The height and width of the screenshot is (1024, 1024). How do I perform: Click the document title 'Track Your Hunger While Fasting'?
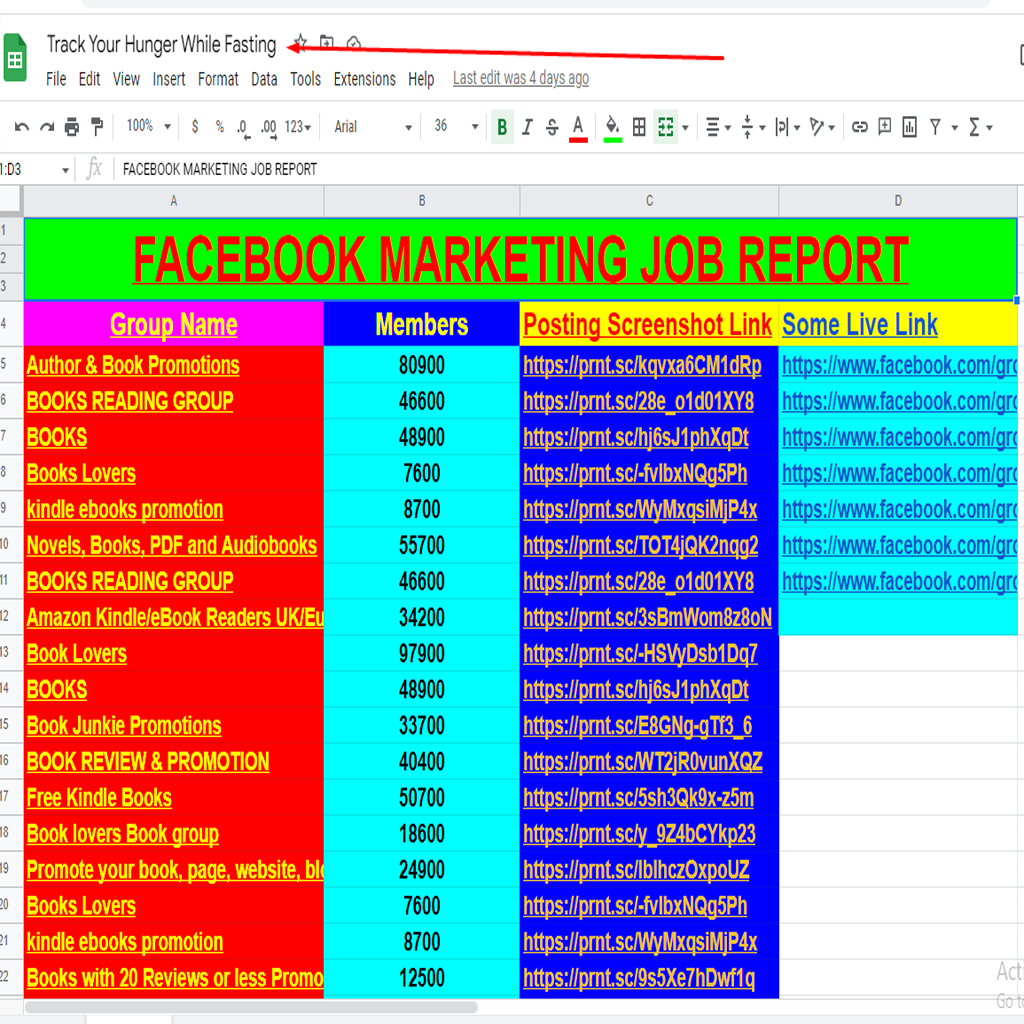pyautogui.click(x=161, y=44)
